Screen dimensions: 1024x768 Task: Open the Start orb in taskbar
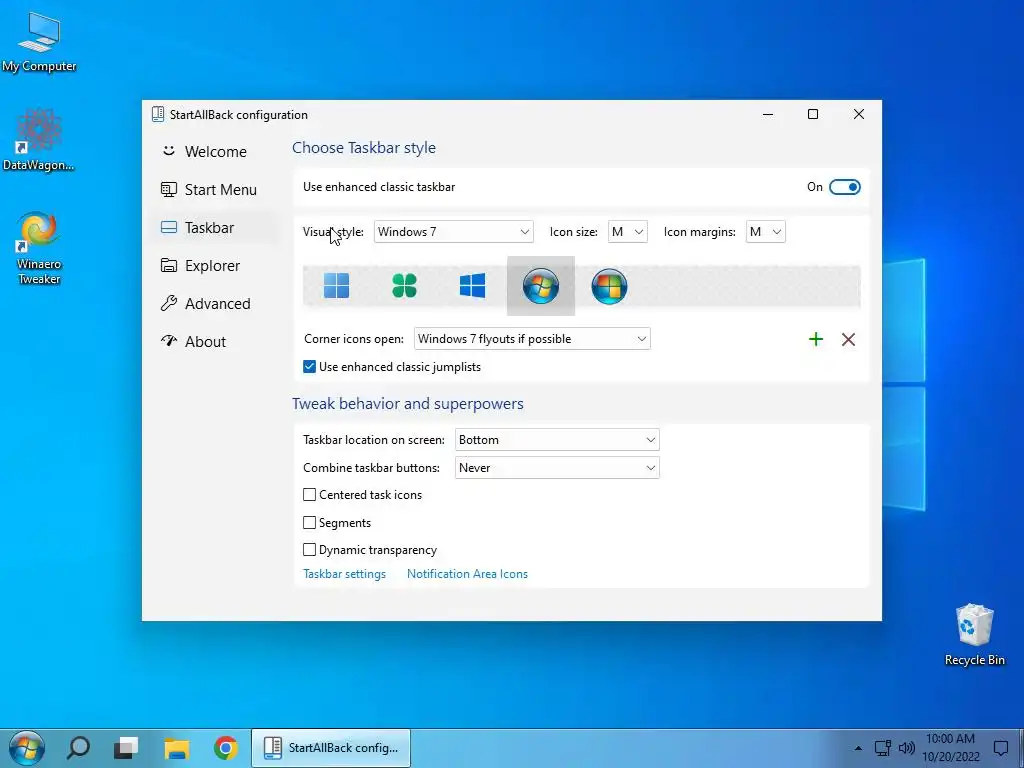coord(27,748)
